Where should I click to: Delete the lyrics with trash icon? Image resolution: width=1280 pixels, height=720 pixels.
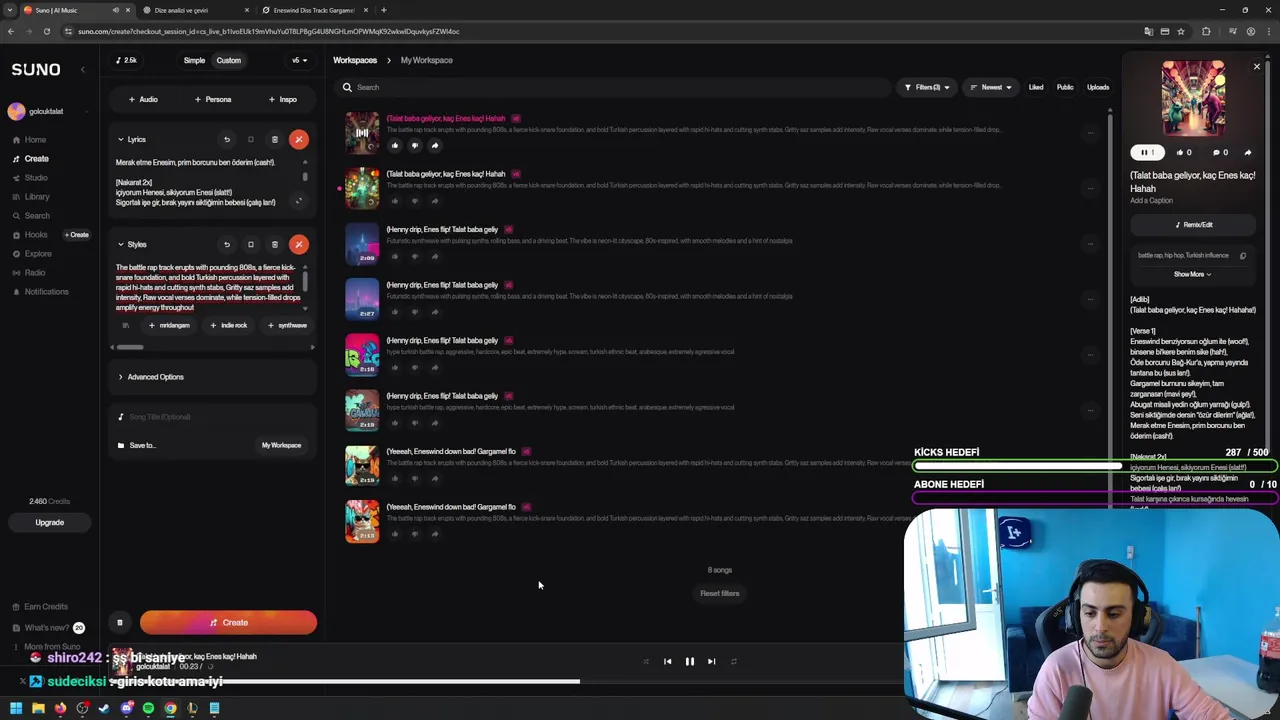[275, 140]
